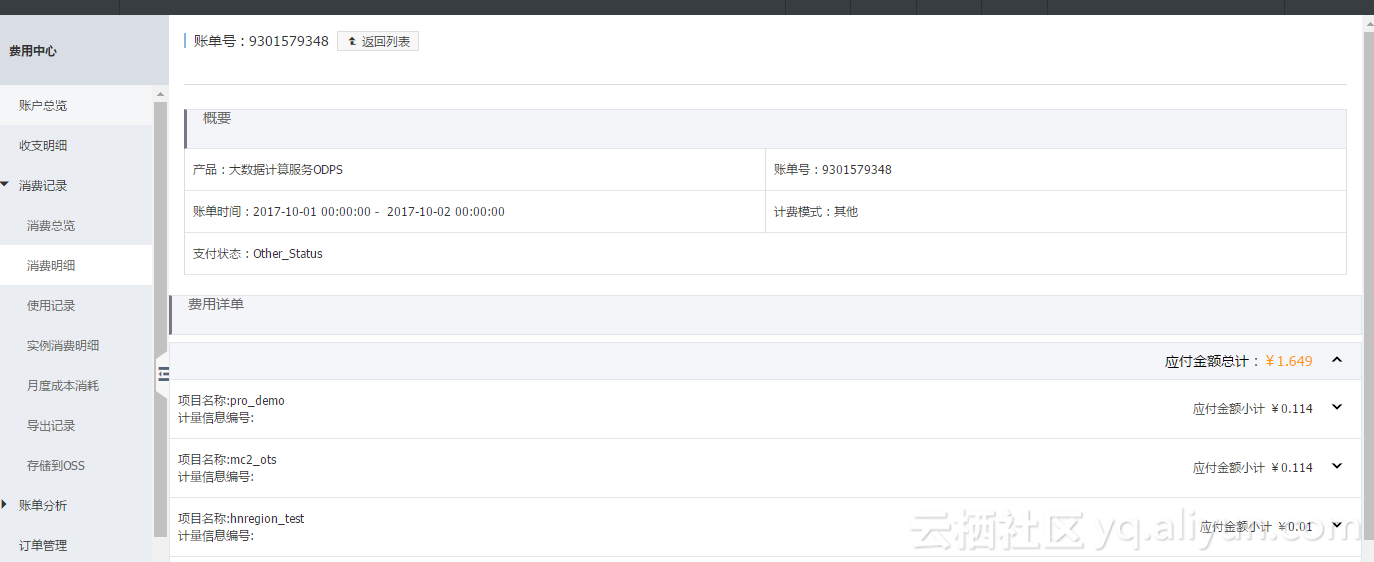Click the 计费模式：其他 cell
The height and width of the screenshot is (562, 1374).
point(1056,212)
